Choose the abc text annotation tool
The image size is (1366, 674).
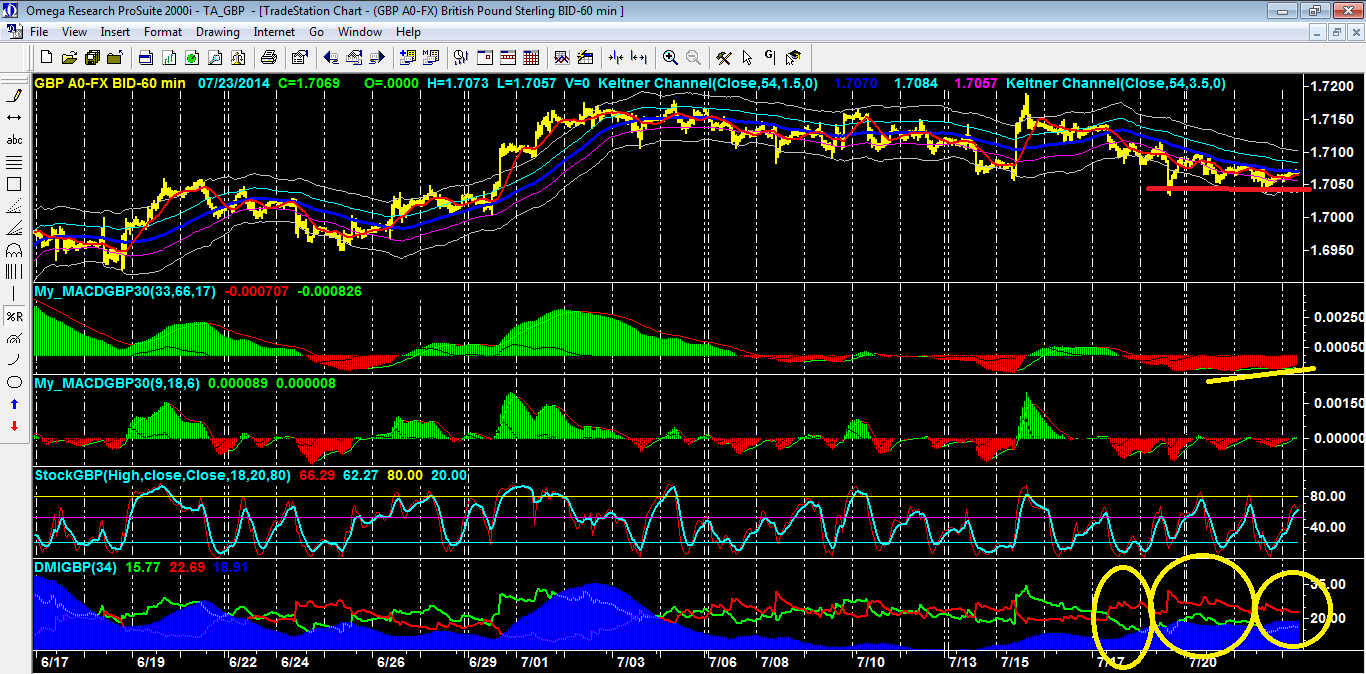[x=14, y=140]
